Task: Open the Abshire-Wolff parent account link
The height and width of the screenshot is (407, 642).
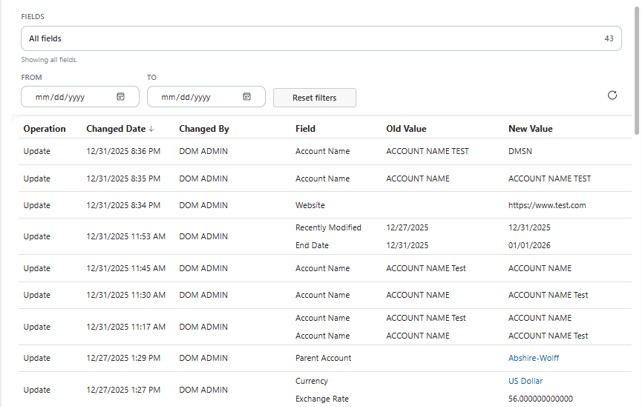Action: click(x=533, y=358)
